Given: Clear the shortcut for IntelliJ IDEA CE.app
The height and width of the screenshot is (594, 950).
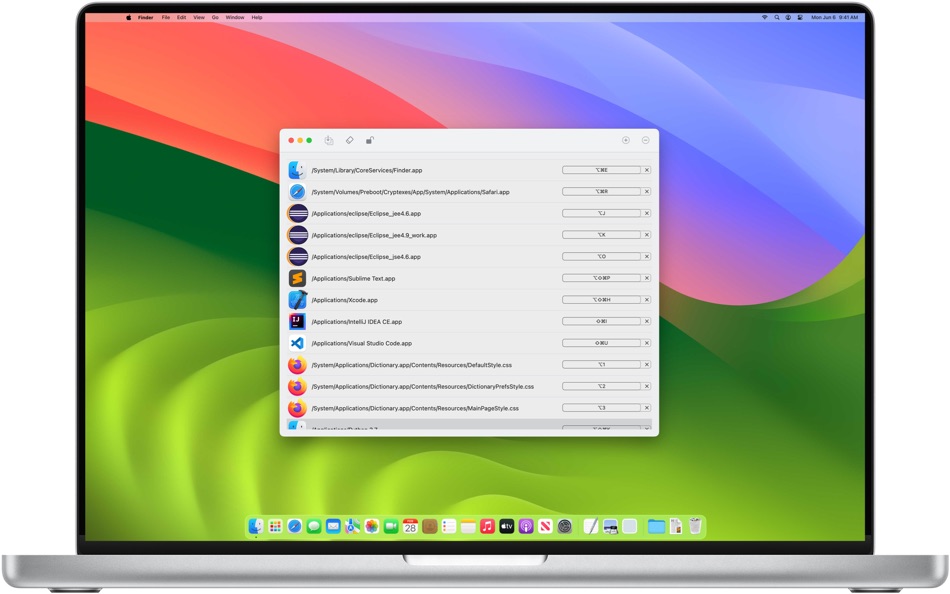Looking at the screenshot, I should (x=646, y=321).
